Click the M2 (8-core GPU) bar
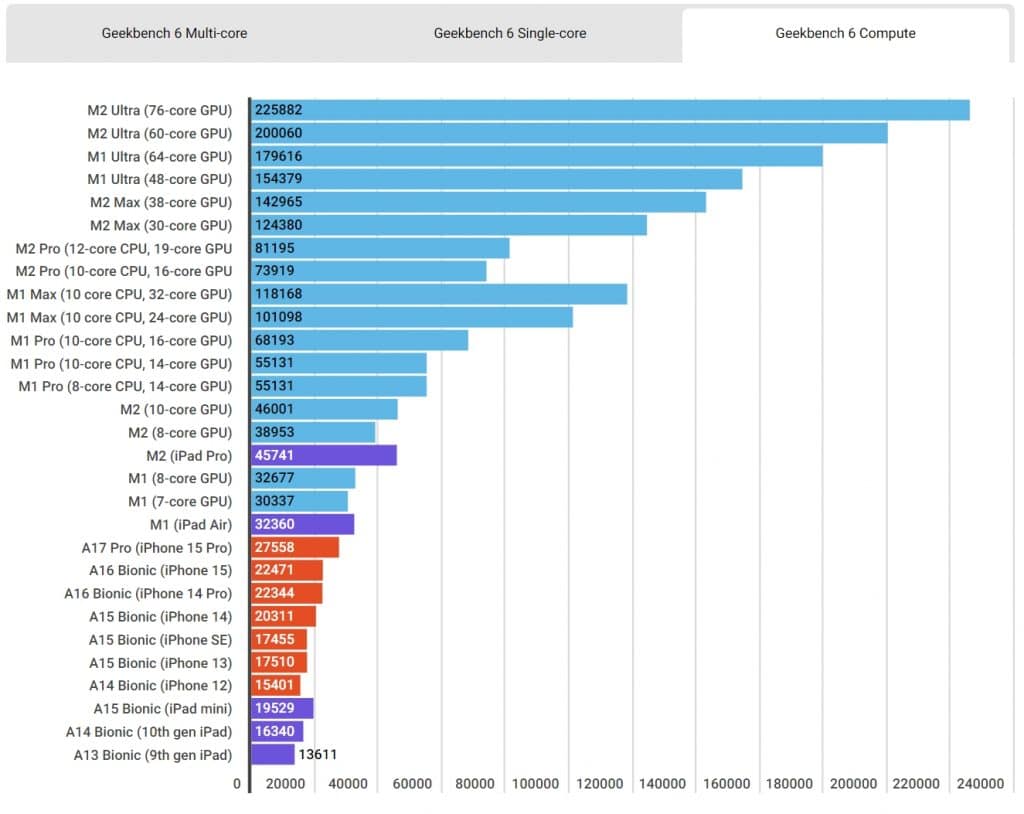 point(313,432)
